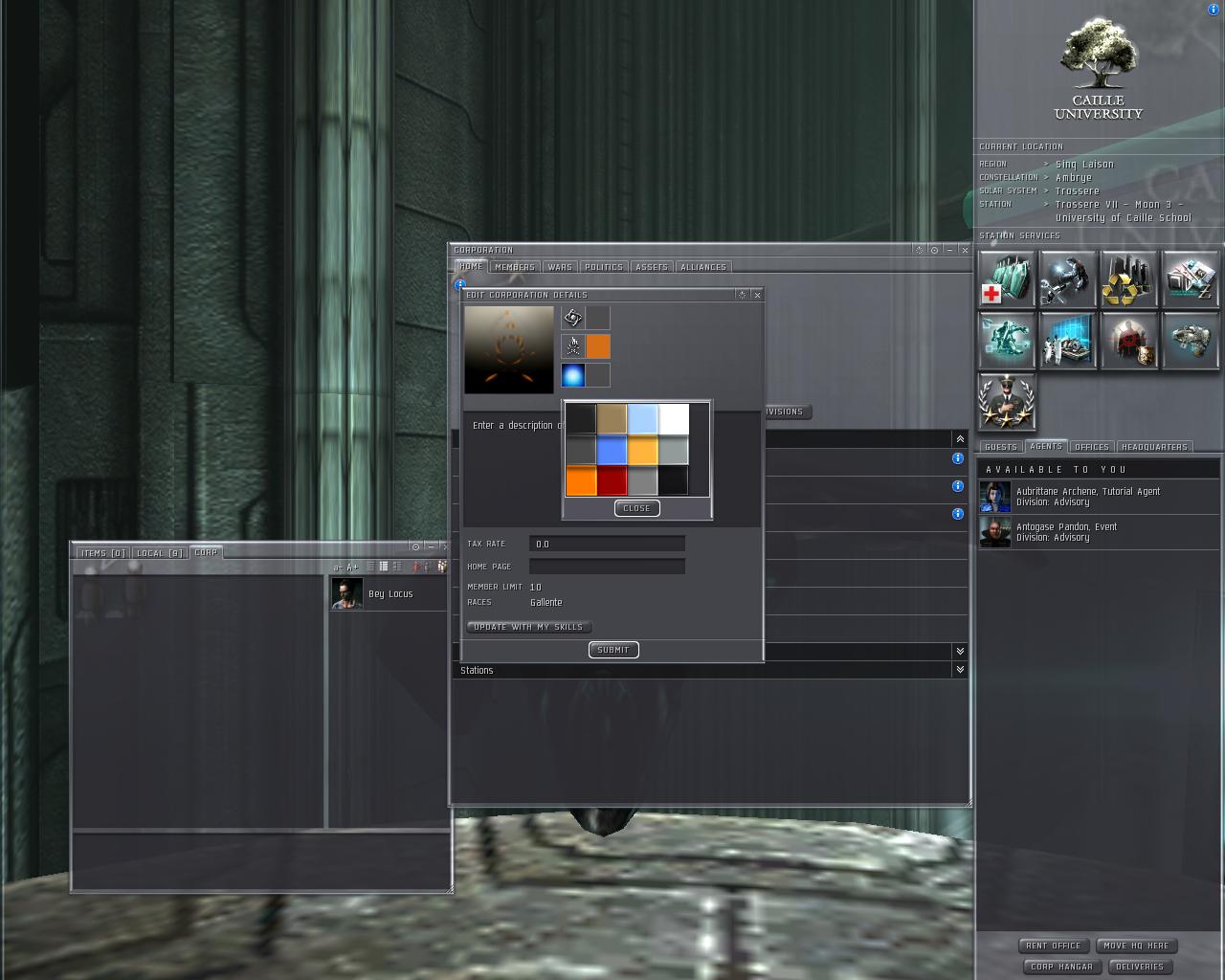Switch to the Alliances tab

click(x=703, y=267)
